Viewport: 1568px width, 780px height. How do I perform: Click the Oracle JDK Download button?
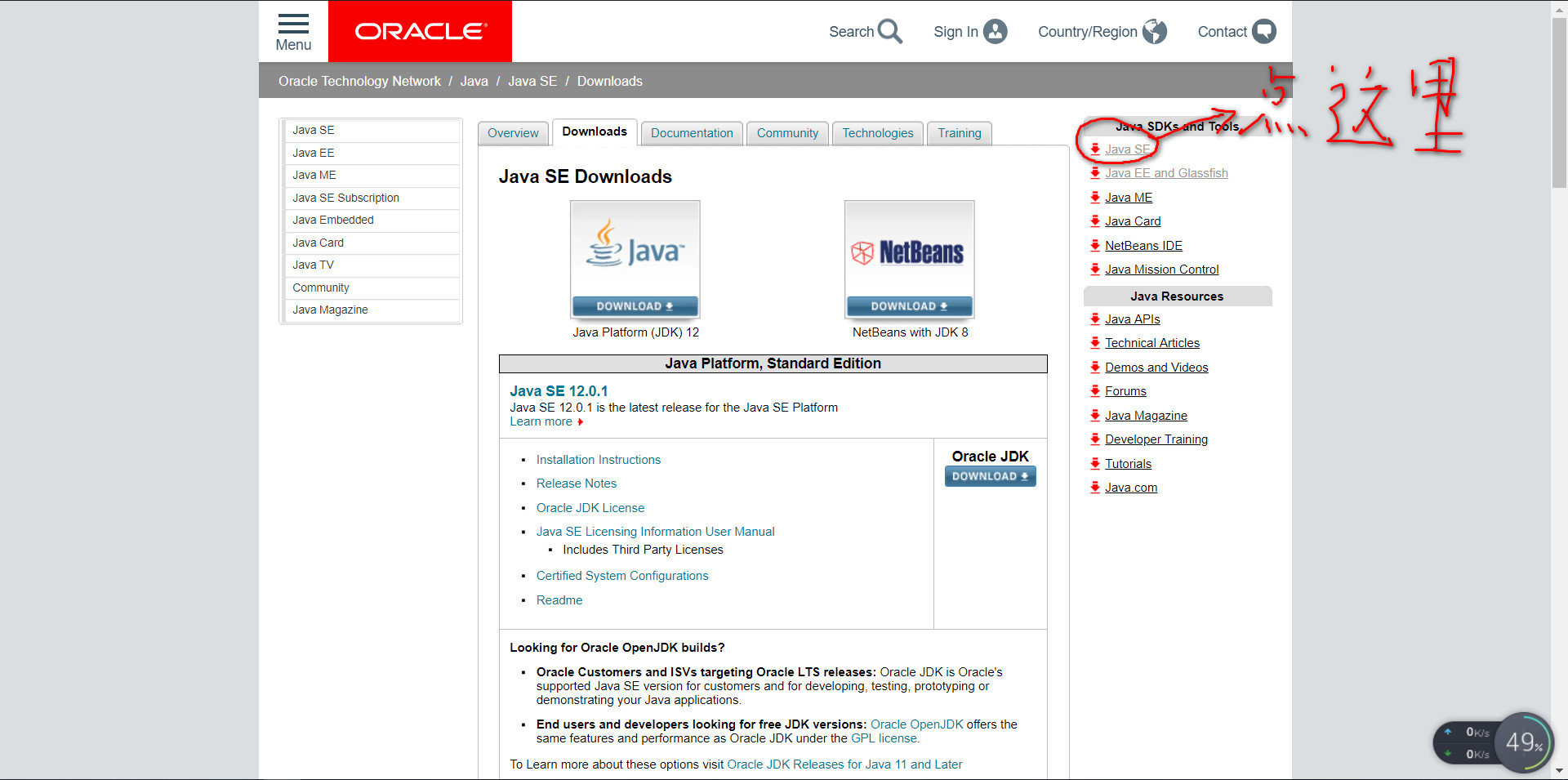(990, 476)
